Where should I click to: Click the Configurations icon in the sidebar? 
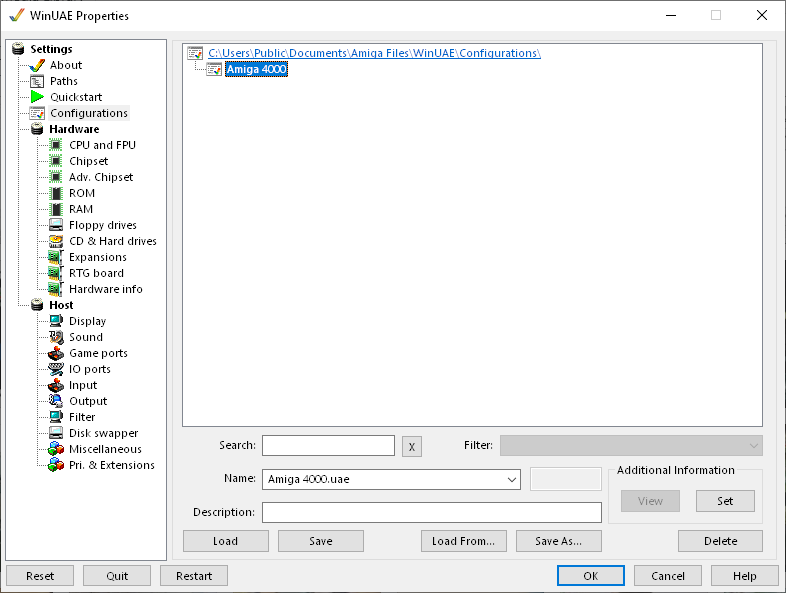click(x=37, y=113)
